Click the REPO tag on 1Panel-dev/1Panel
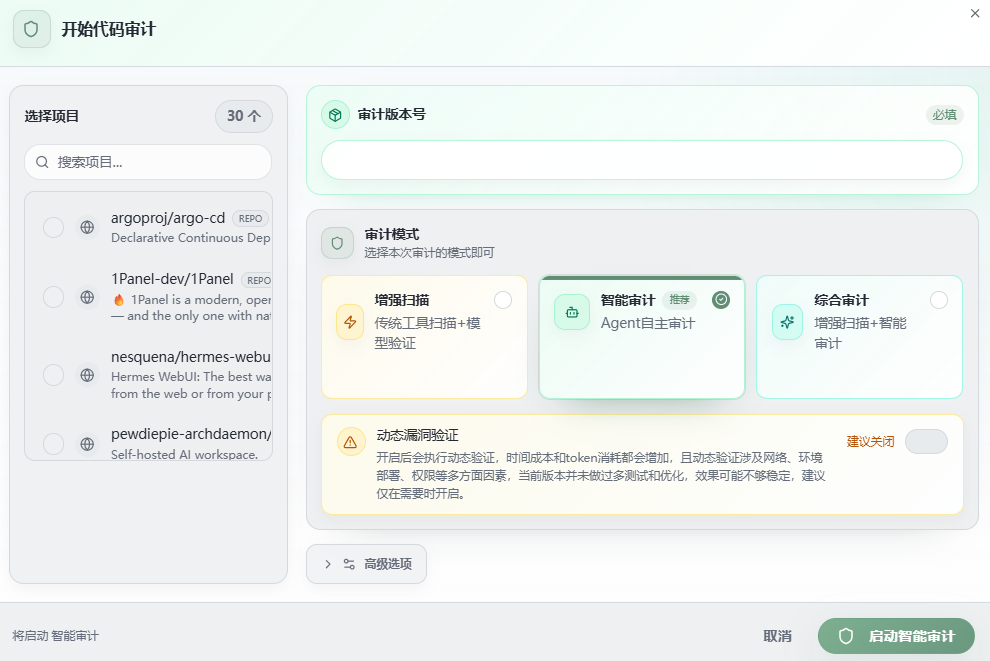The height and width of the screenshot is (661, 990). click(258, 280)
